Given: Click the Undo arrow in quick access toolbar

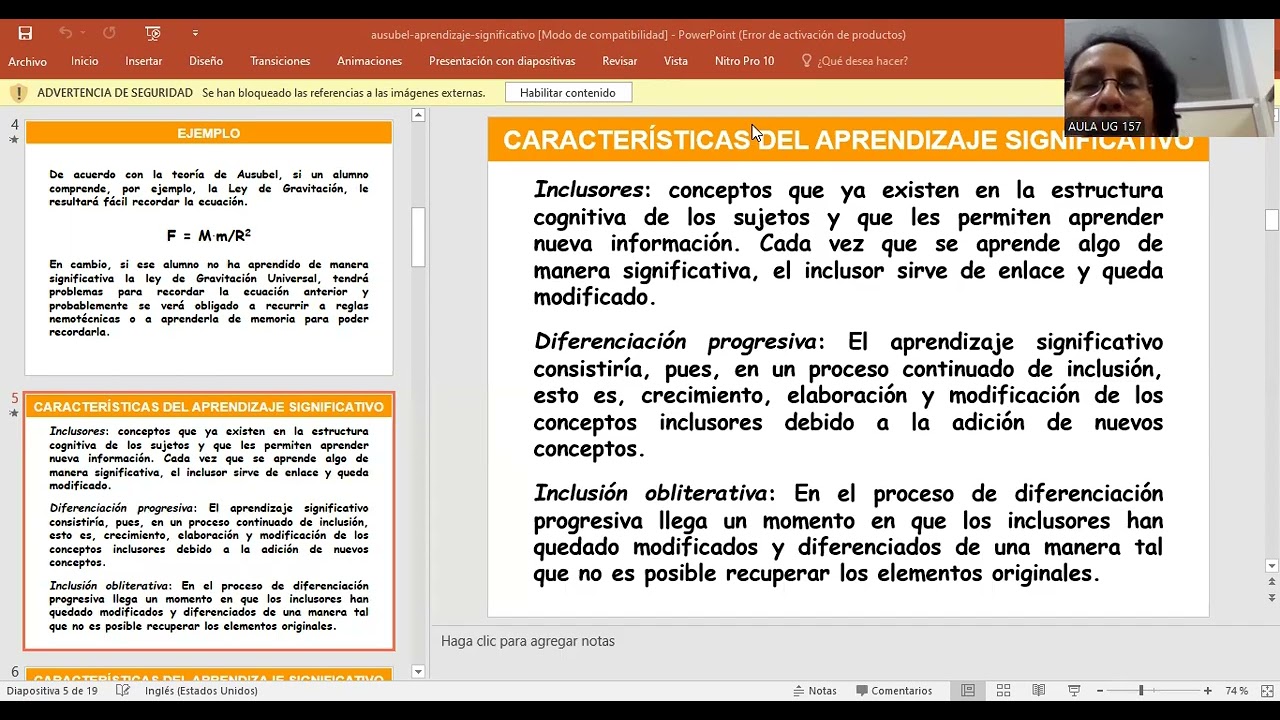Looking at the screenshot, I should coord(65,33).
